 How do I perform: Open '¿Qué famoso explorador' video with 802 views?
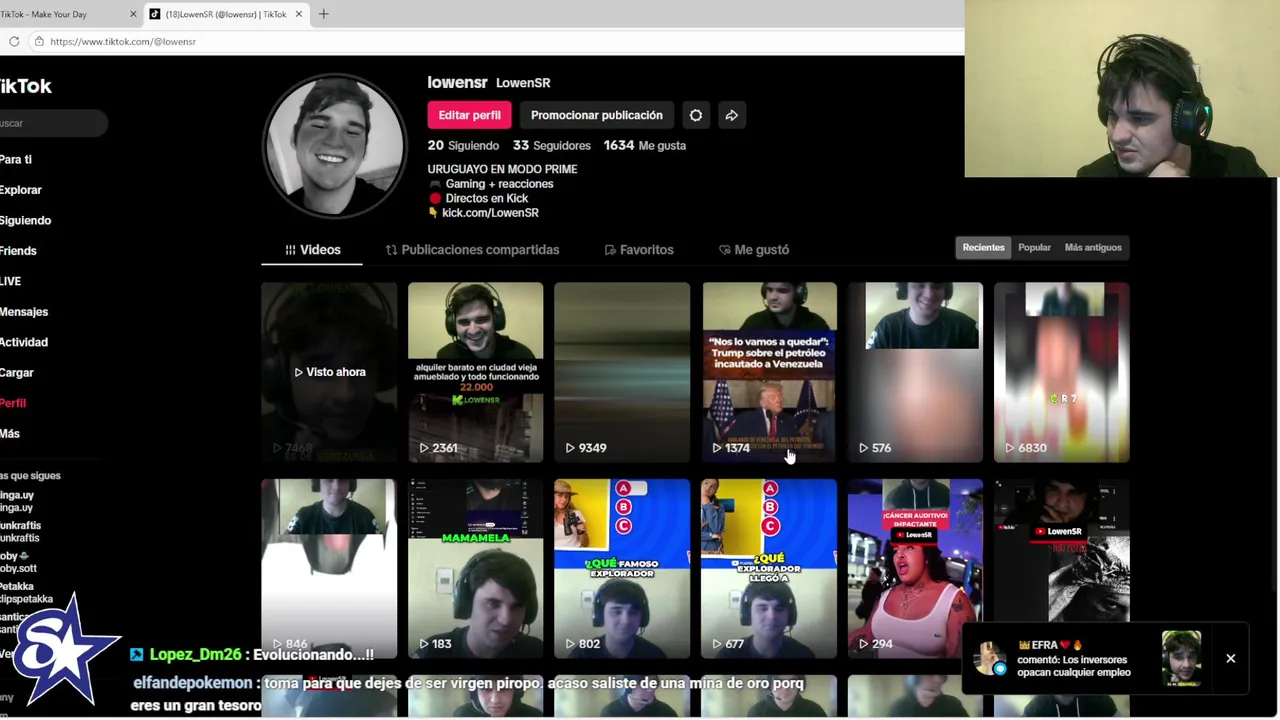click(622, 568)
